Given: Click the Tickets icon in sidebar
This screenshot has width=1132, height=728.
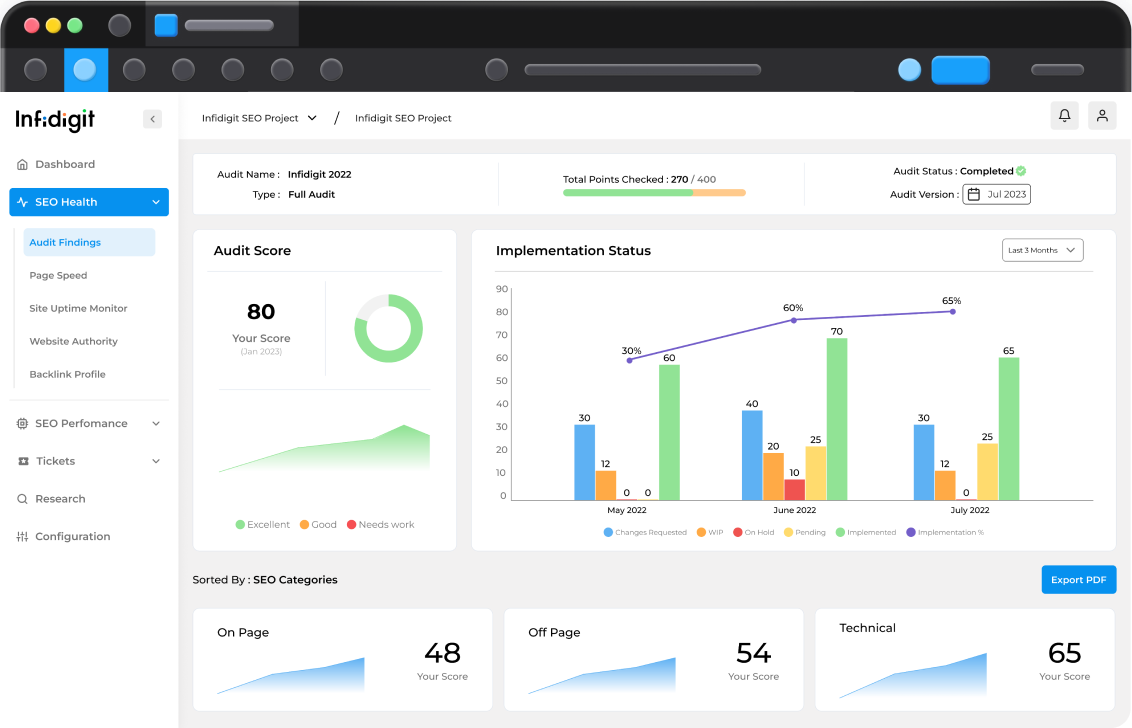Looking at the screenshot, I should point(23,461).
